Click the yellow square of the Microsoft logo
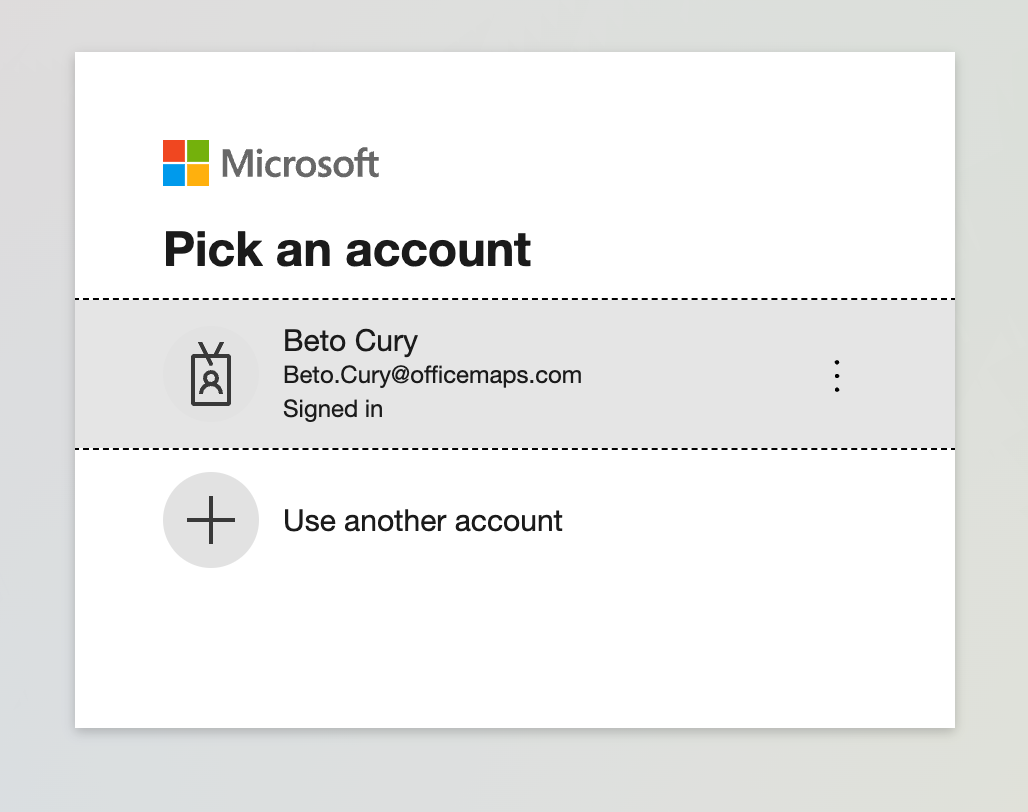The image size is (1028, 812). click(198, 175)
